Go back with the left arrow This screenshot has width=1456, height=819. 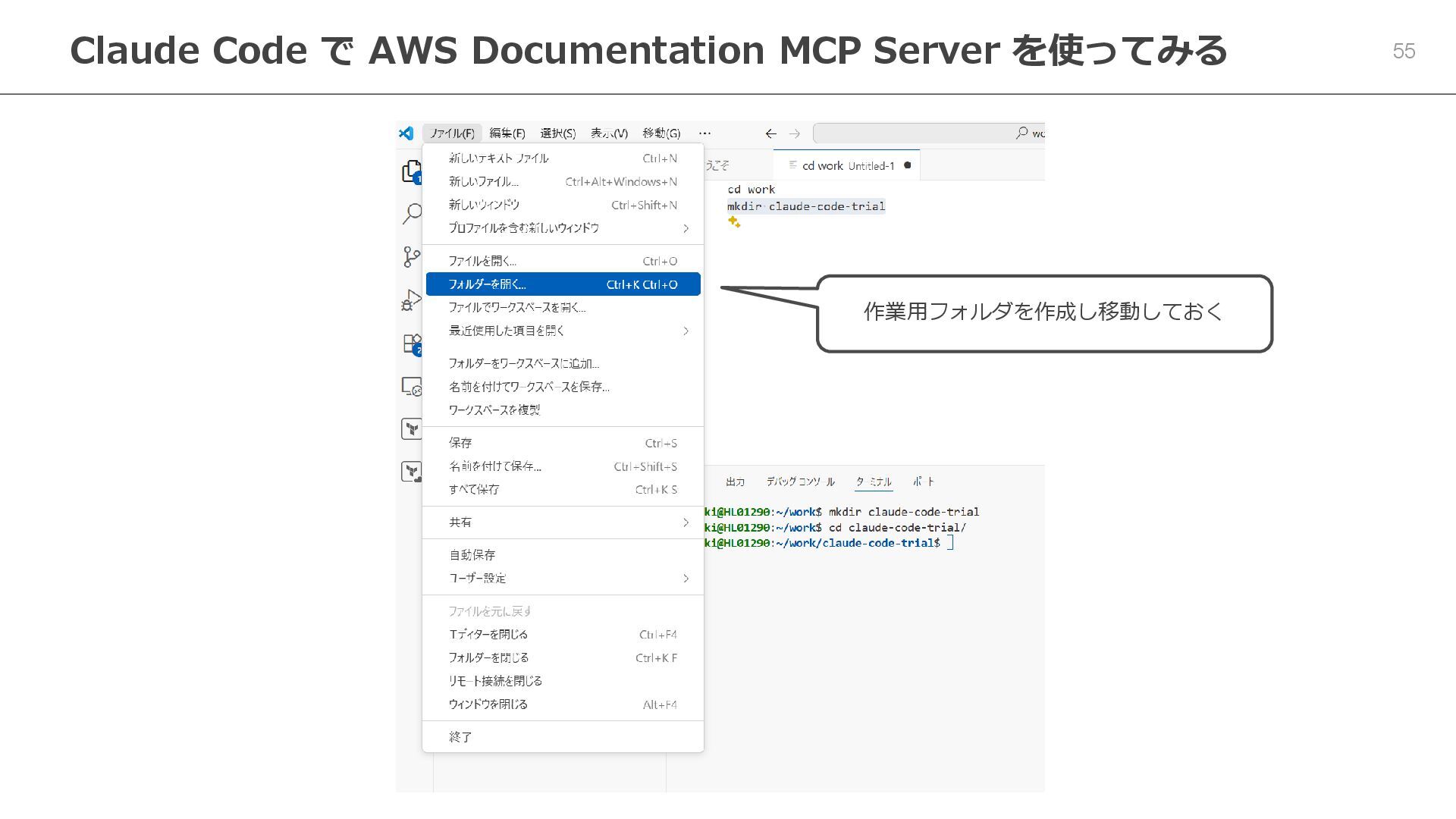pyautogui.click(x=770, y=133)
